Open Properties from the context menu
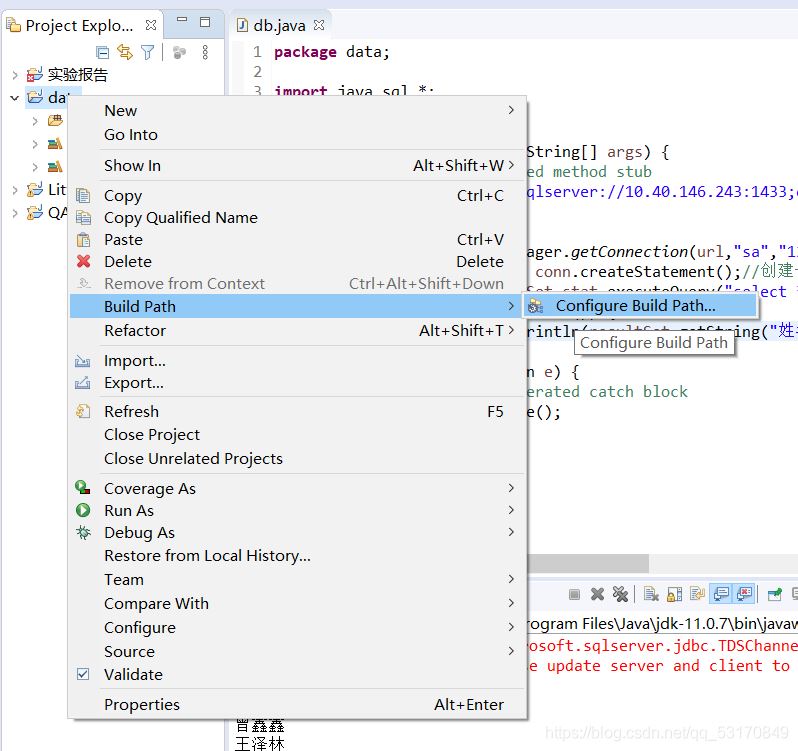The image size is (798, 751). coord(297,705)
